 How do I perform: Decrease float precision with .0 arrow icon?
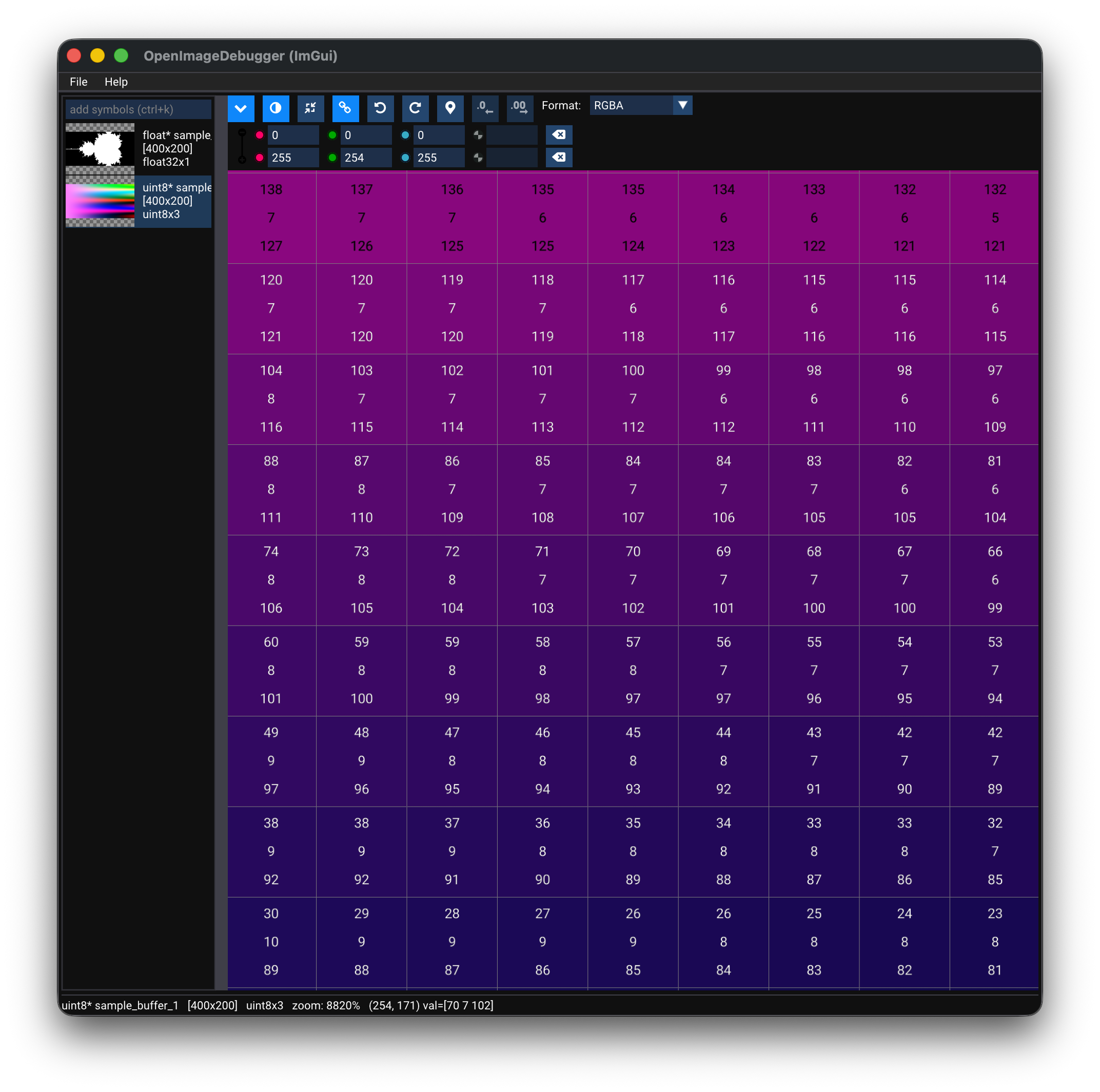pos(485,108)
